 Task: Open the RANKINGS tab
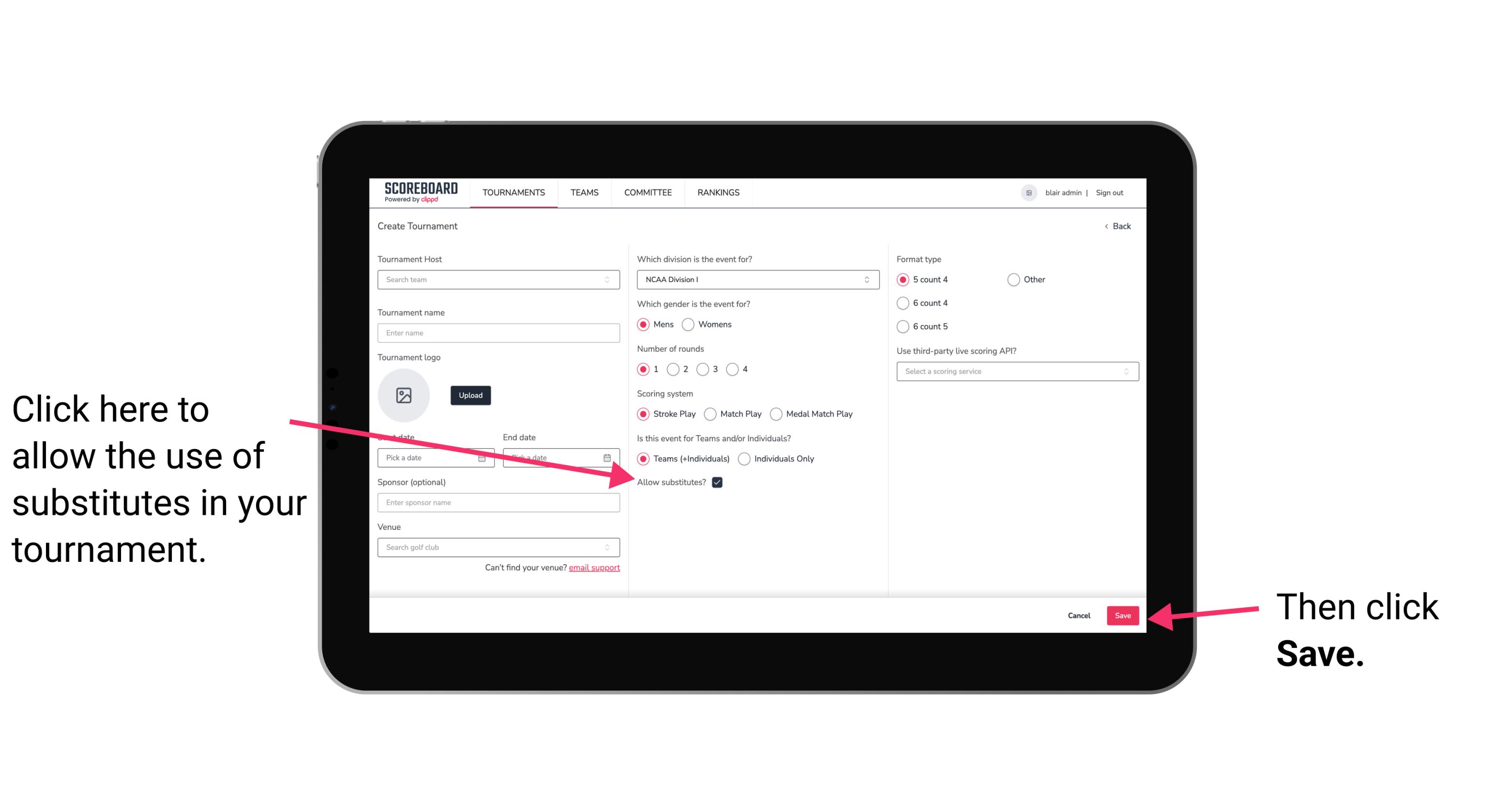point(718,192)
